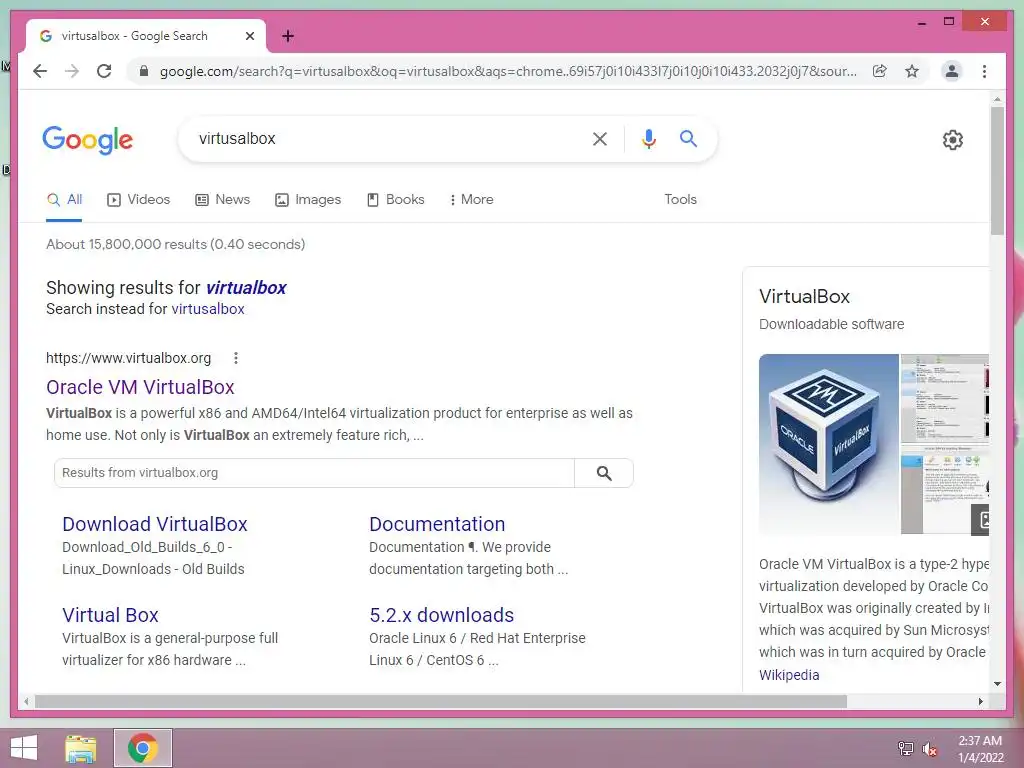This screenshot has width=1024, height=768.
Task: Open the Chrome profile avatar
Action: tap(952, 71)
